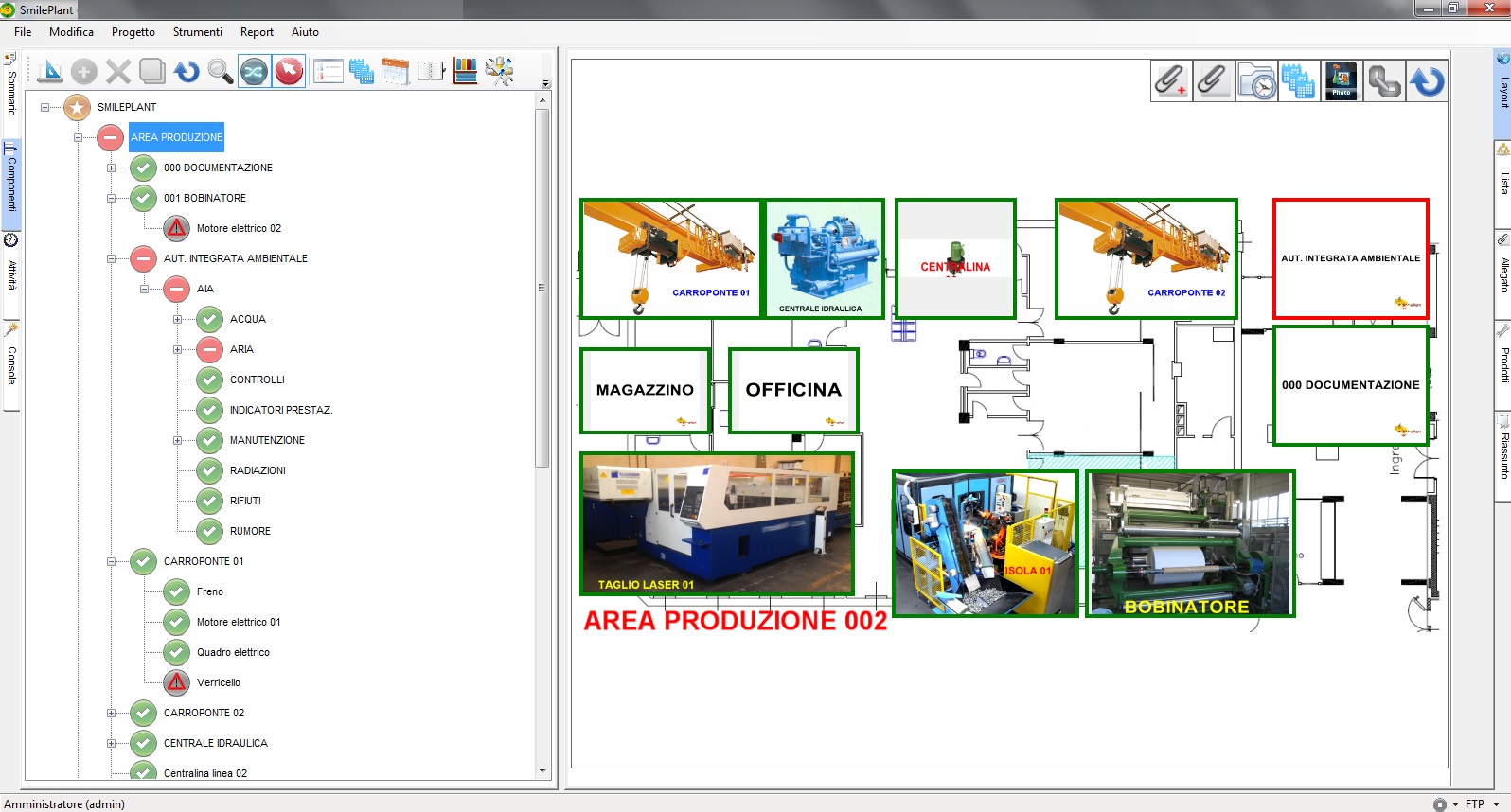Open the wrench and screwdriver tools icon

pyautogui.click(x=499, y=71)
